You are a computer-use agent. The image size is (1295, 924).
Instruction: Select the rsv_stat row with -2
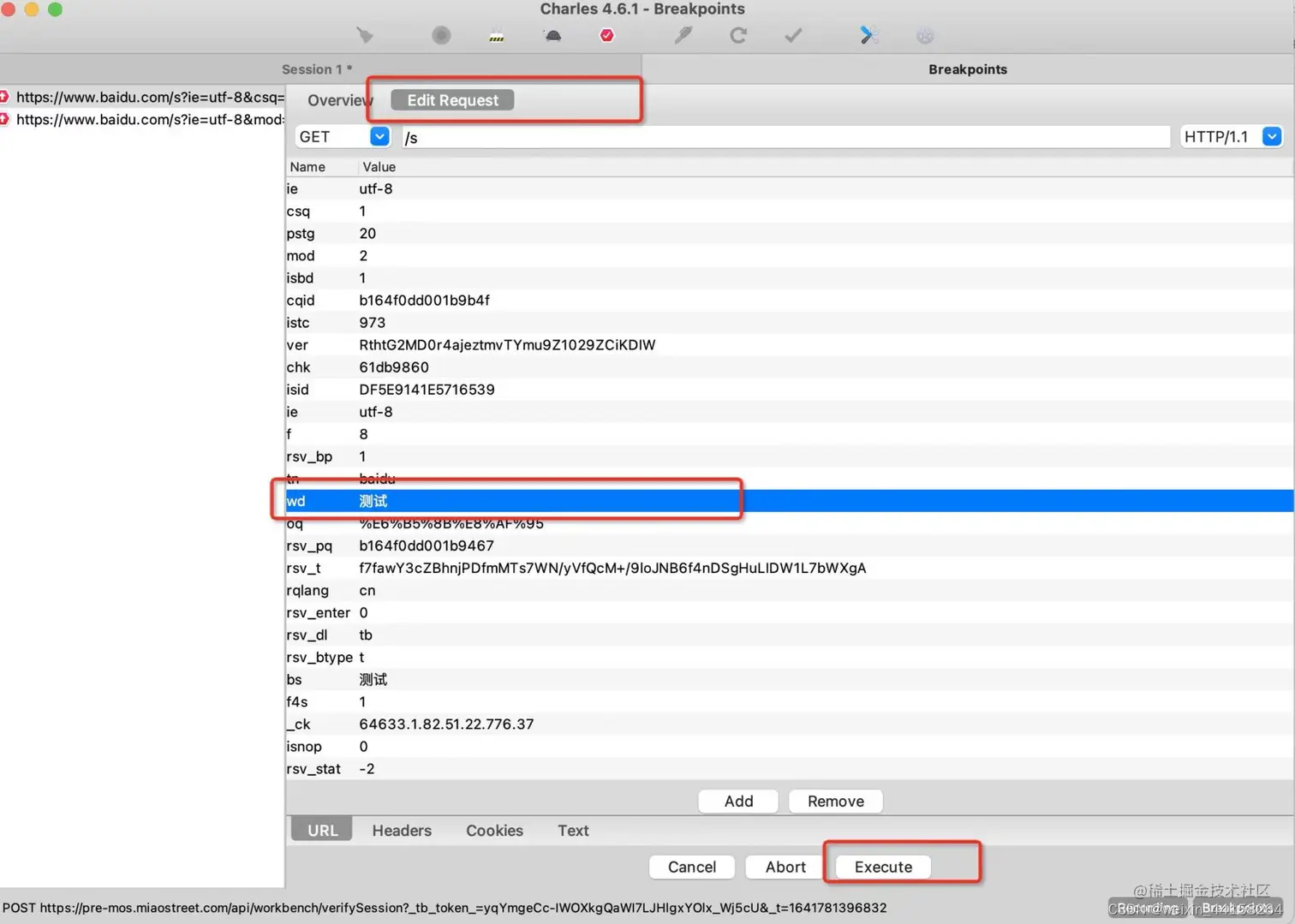click(x=790, y=769)
